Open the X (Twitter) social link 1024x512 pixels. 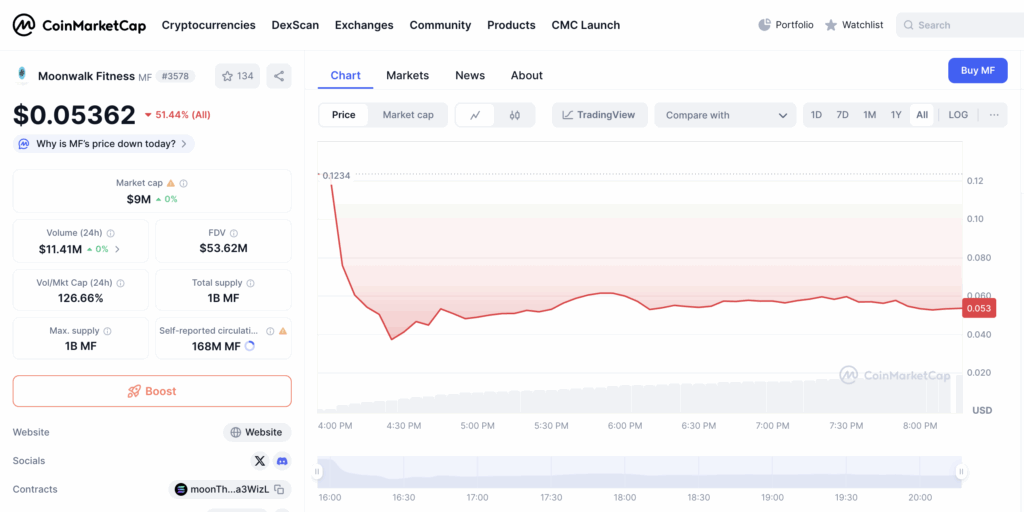[x=260, y=461]
